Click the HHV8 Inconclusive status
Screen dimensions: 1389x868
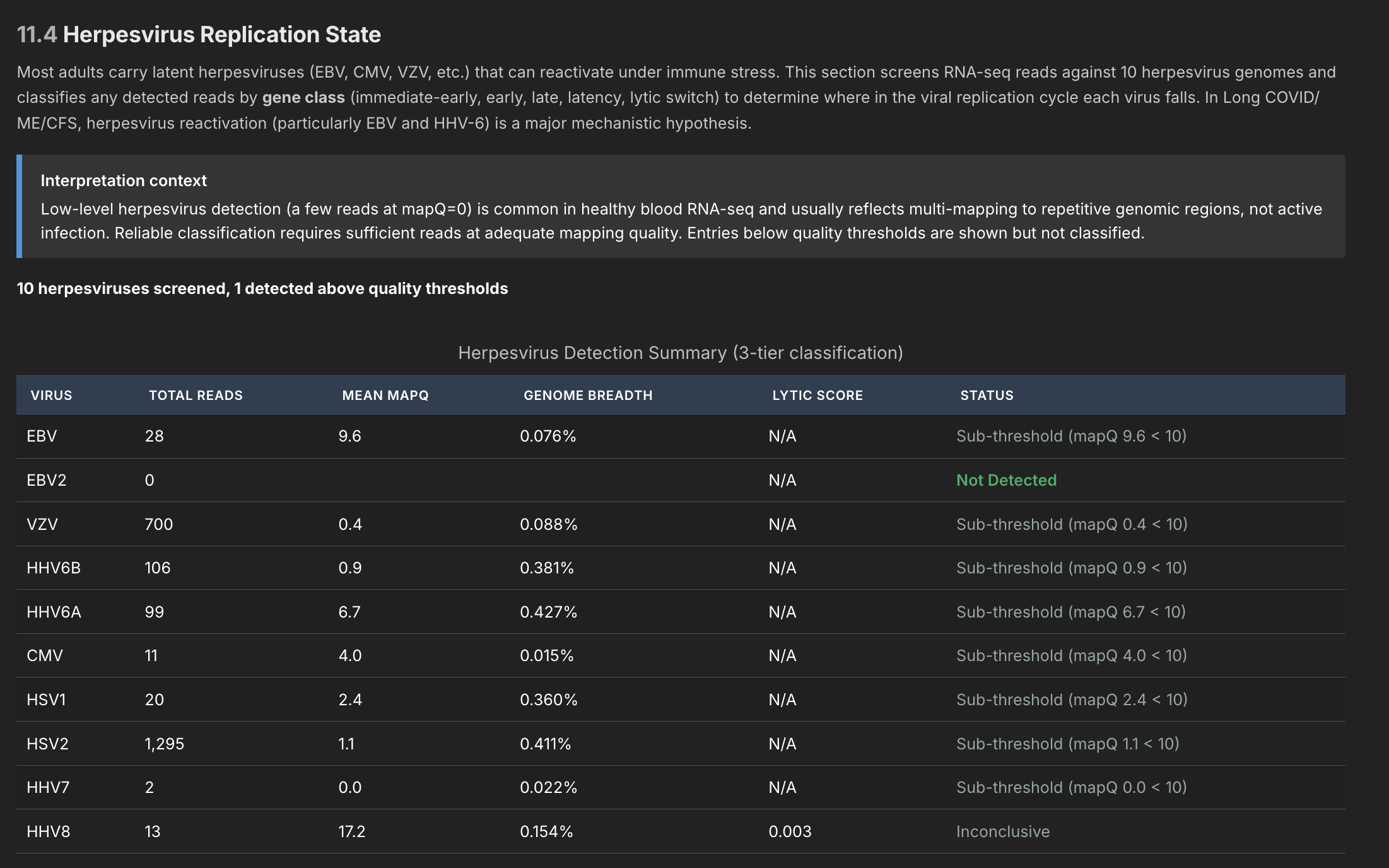(1002, 831)
